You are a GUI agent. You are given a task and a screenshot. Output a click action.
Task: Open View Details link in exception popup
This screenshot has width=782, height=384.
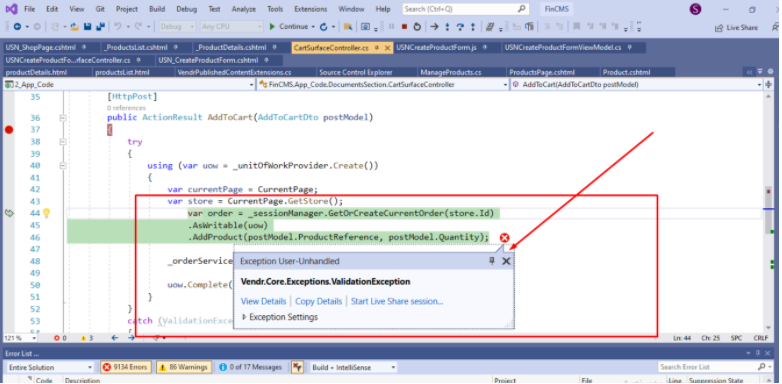263,301
